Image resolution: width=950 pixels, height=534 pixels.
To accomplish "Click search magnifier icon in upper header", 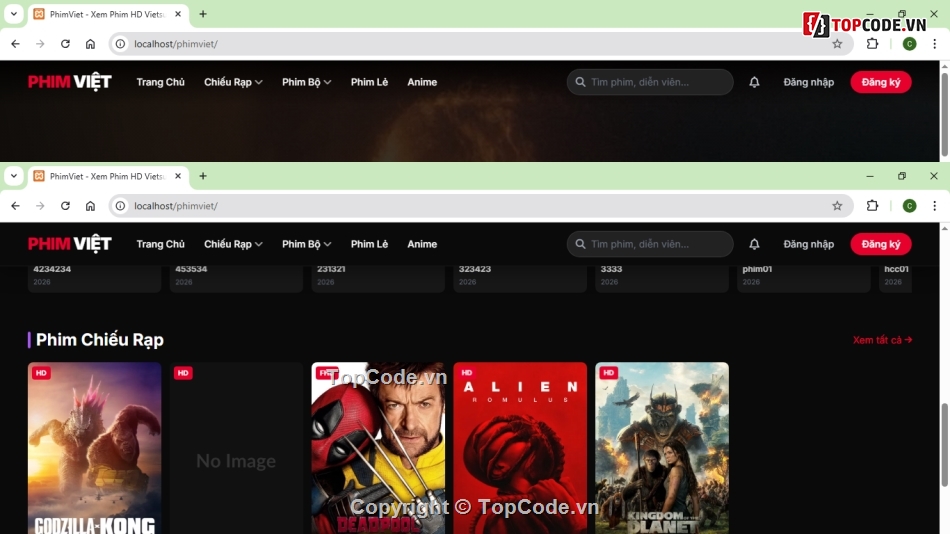I will [580, 82].
